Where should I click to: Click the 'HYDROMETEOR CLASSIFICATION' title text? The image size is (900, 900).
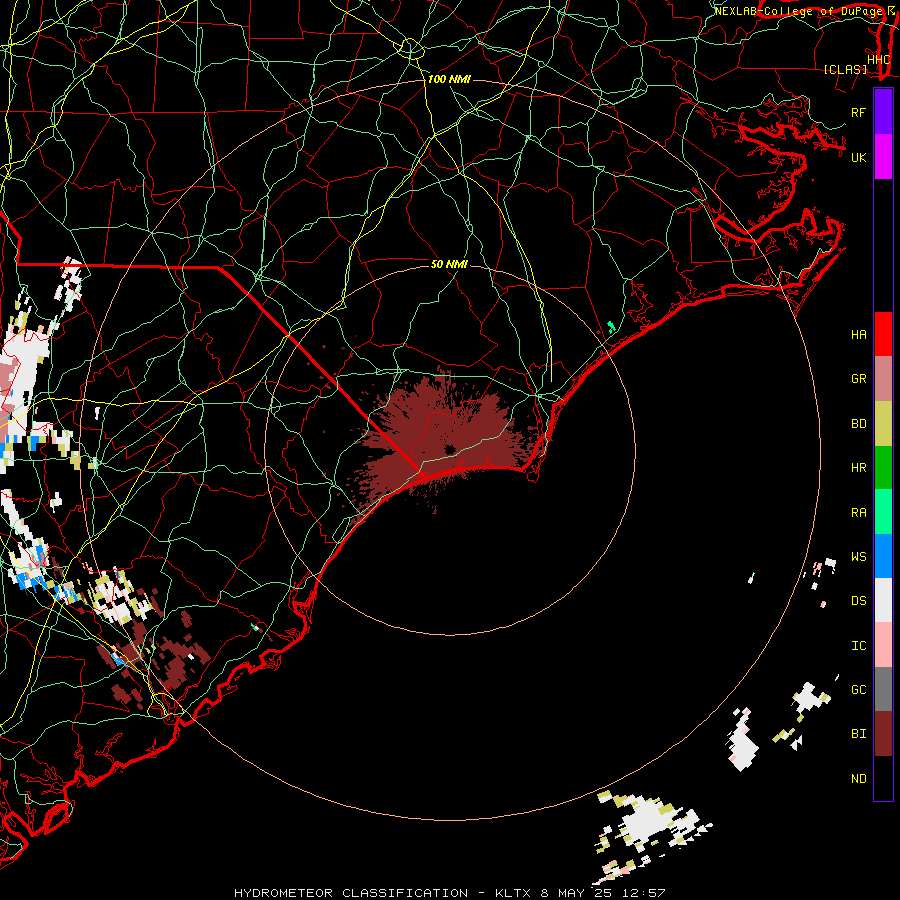351,893
